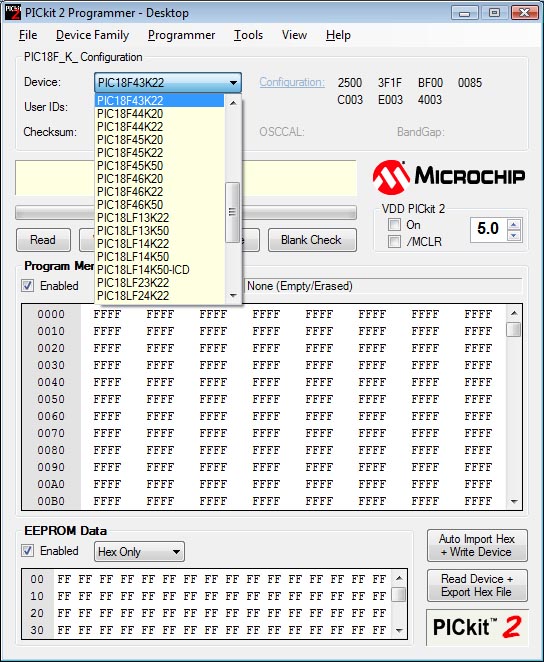This screenshot has width=544, height=662.
Task: Click the PICkit 2 title bar icon
Action: coord(12,12)
